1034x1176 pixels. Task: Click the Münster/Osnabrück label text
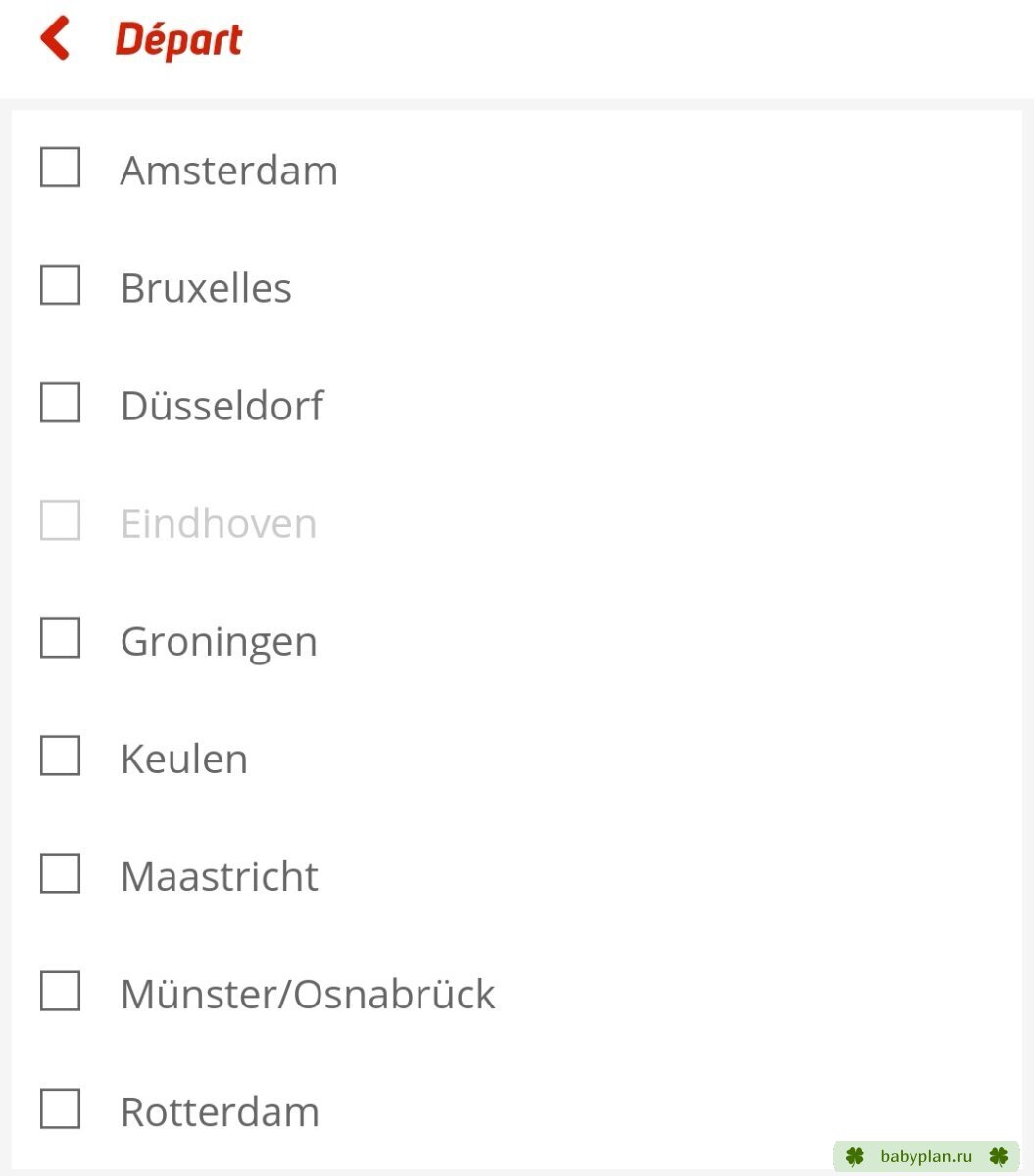tap(308, 994)
